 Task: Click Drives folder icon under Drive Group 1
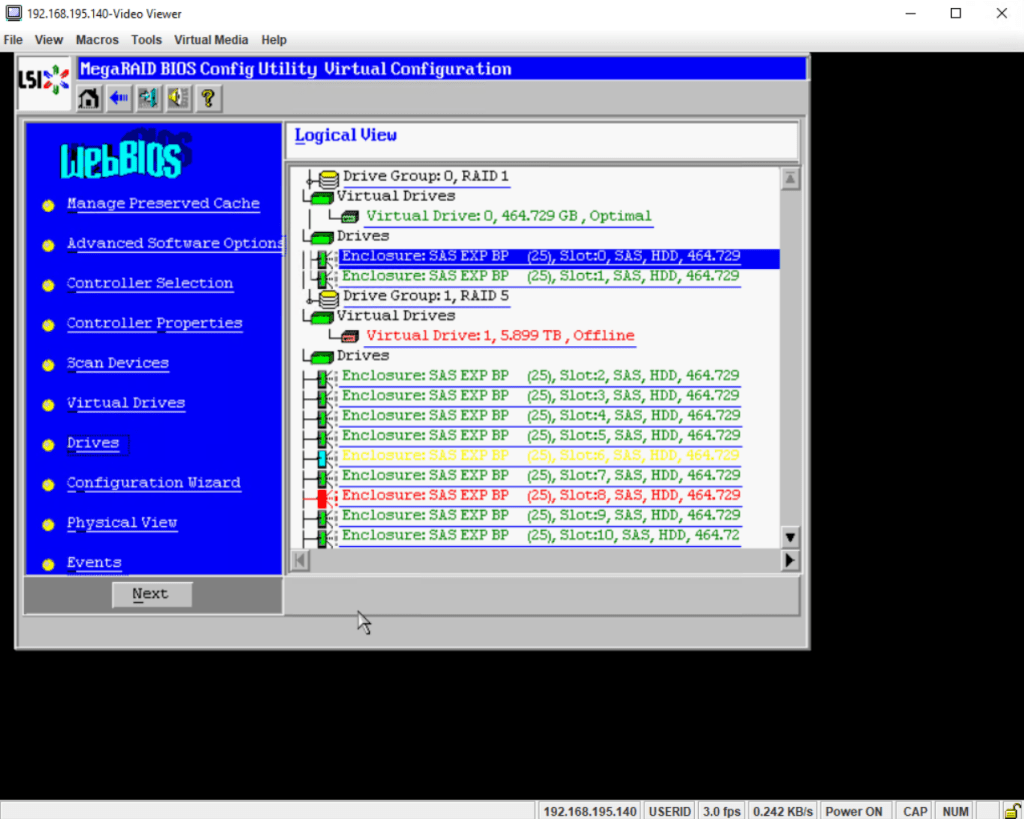tap(321, 357)
